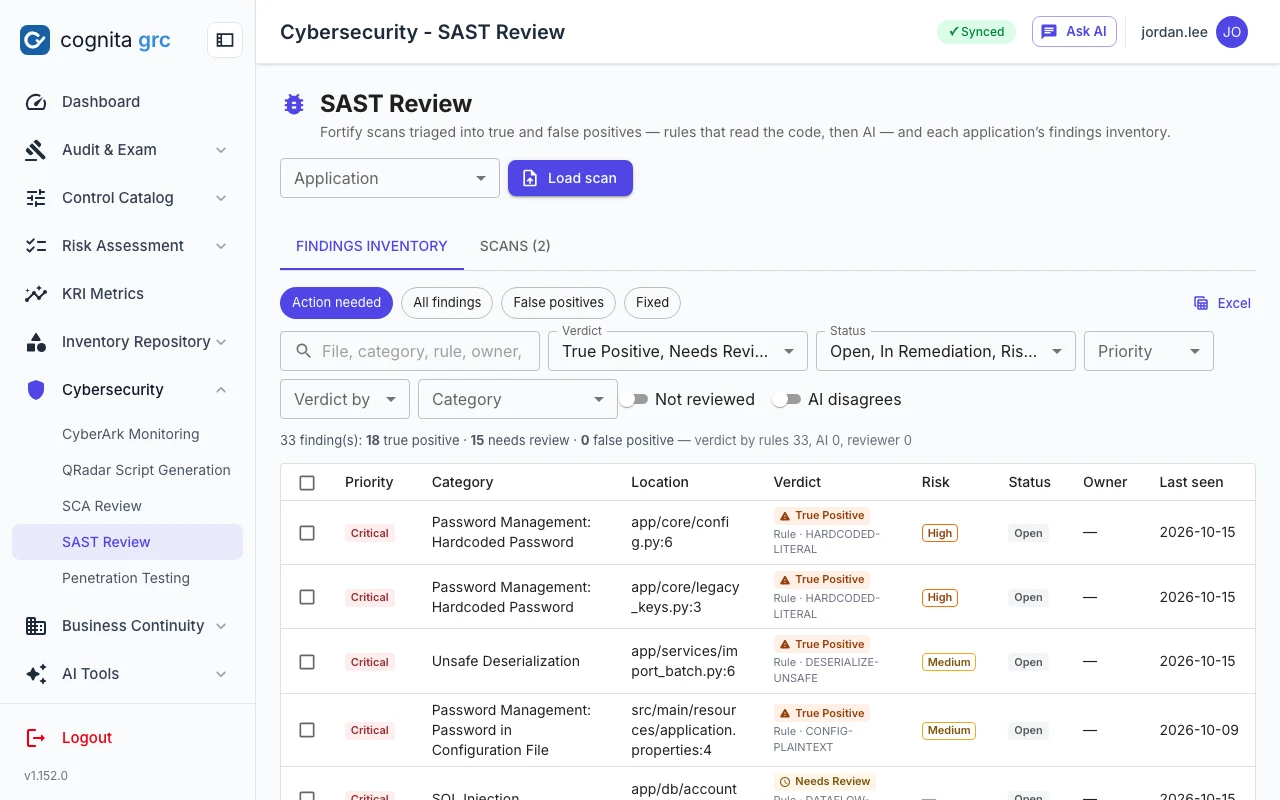The image size is (1280, 800).
Task: Check the Unsafe Deserialization finding row
Action: 307,662
